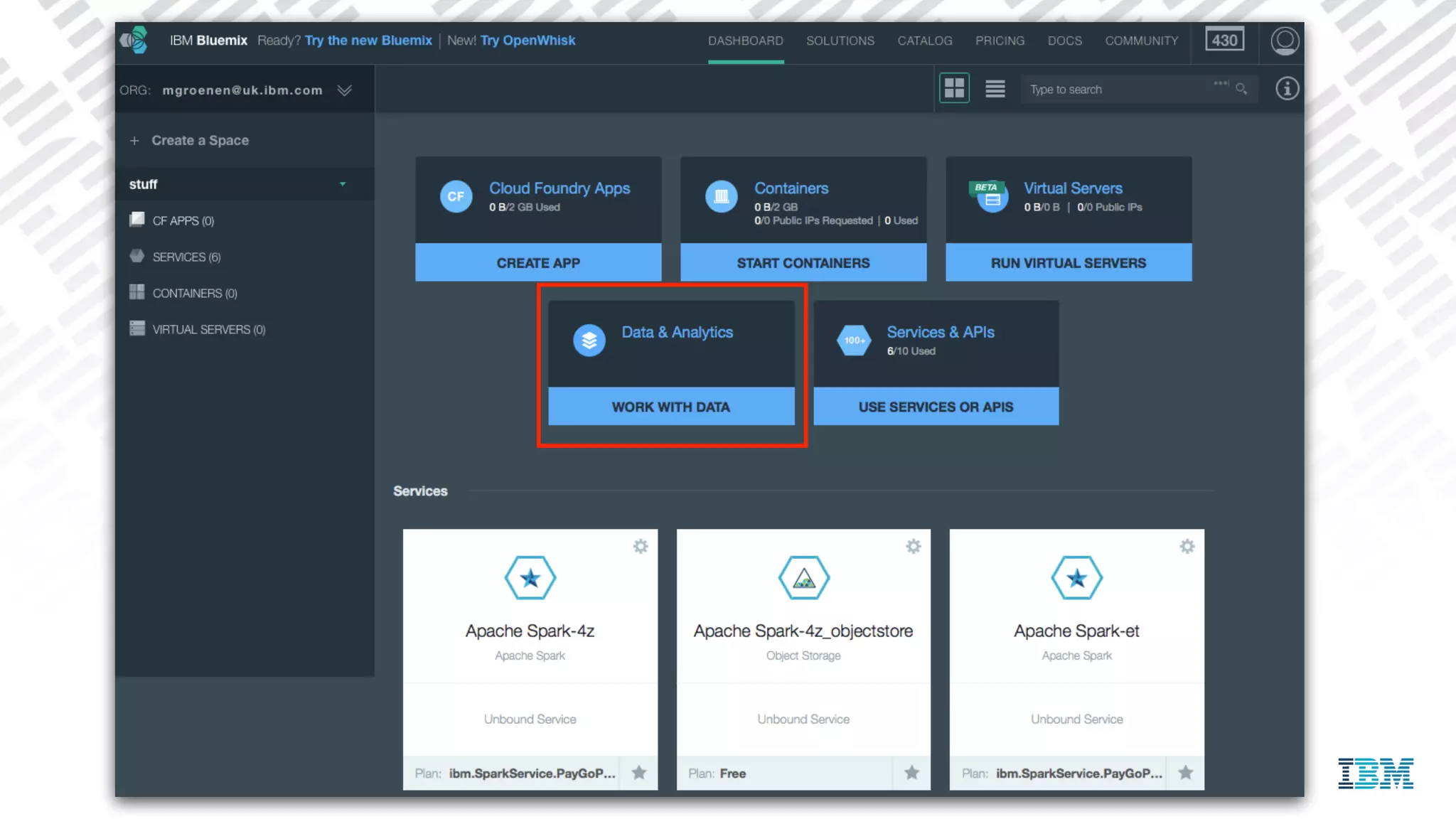Click the search magnifier icon
1456x819 pixels.
point(1241,89)
